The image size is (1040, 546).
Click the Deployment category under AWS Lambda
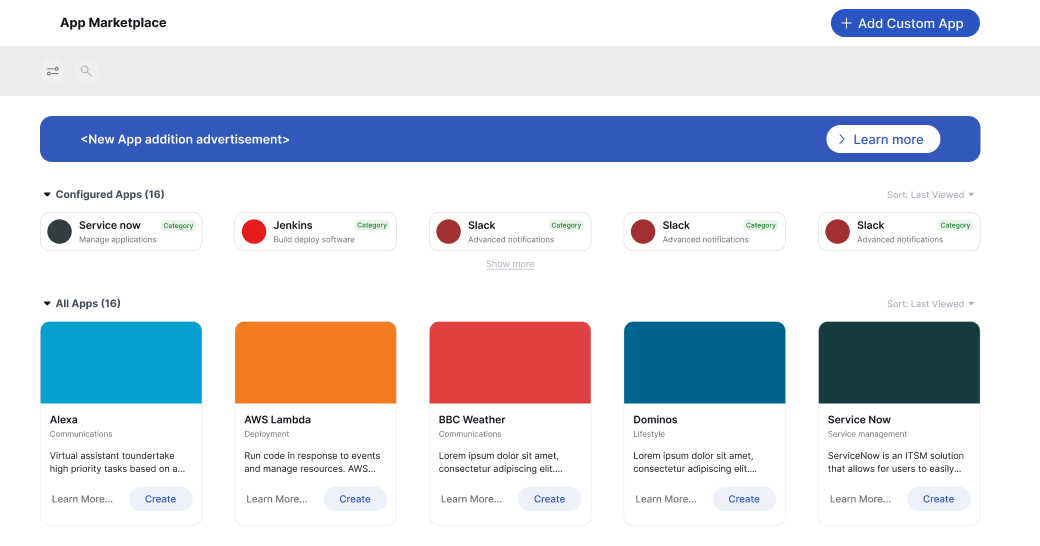tap(267, 434)
